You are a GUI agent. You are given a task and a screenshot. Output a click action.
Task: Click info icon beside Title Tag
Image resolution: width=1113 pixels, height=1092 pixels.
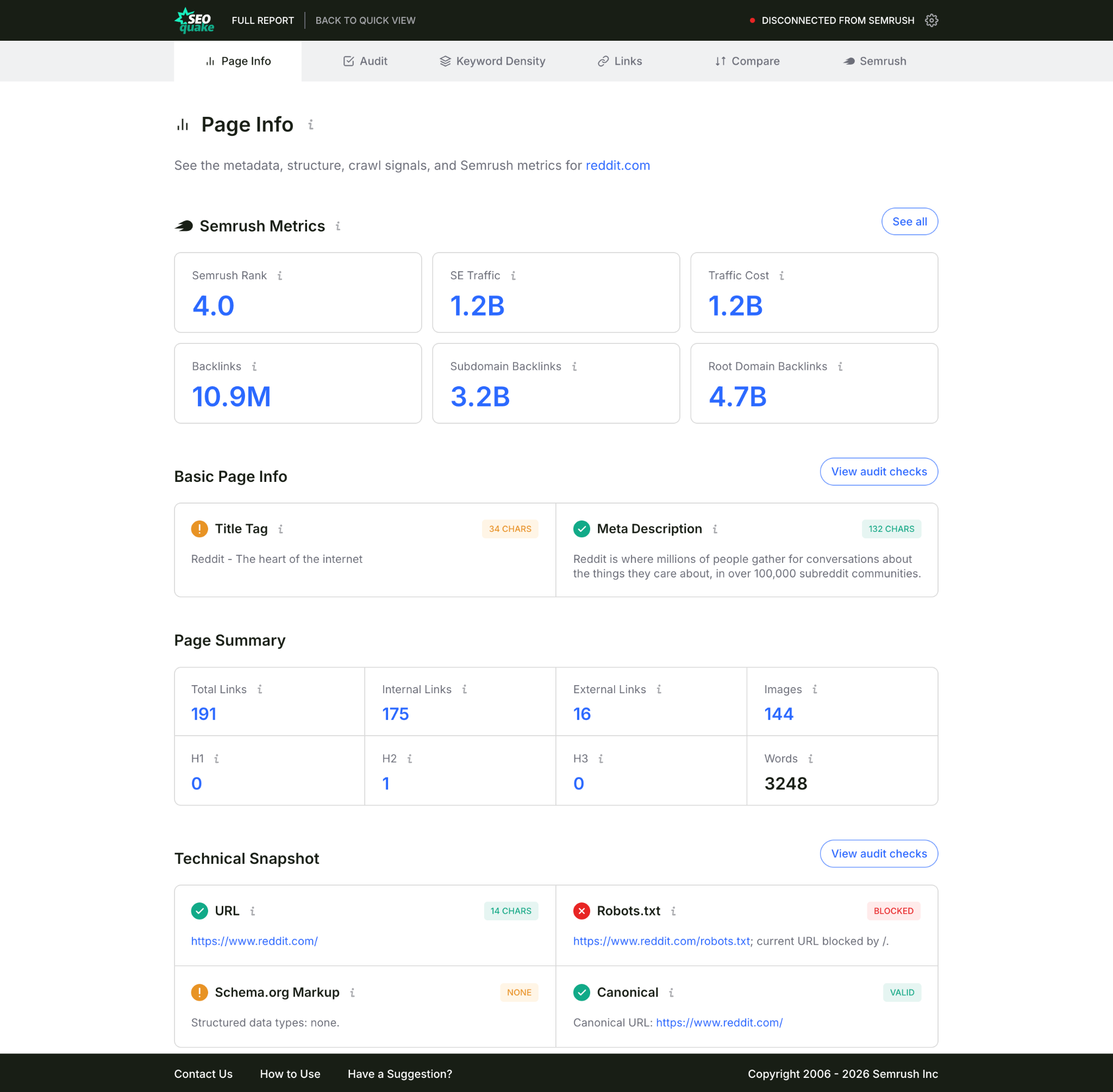coord(280,529)
